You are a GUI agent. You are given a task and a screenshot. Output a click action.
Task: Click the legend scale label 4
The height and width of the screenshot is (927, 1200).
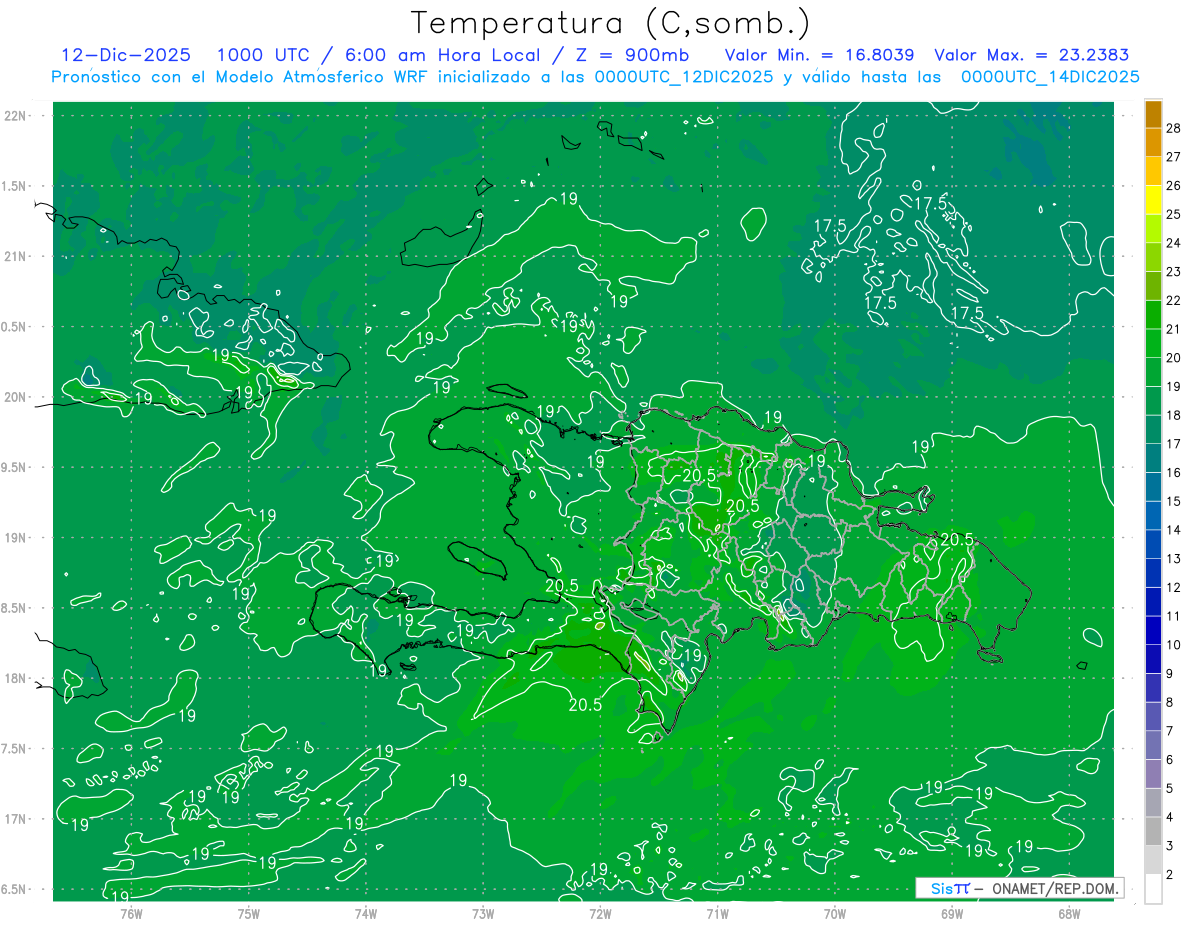coord(1170,817)
